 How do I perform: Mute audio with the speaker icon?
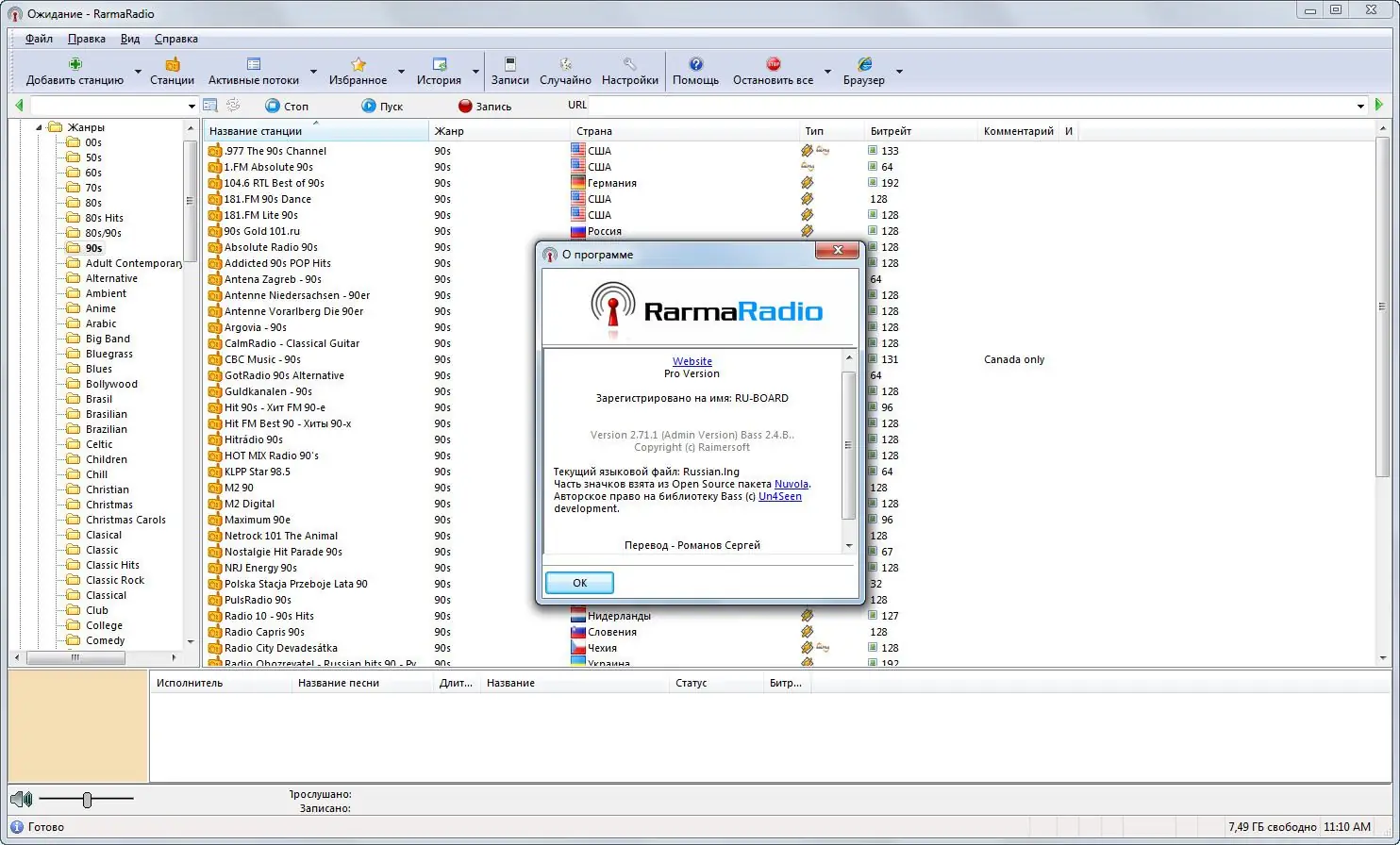pyautogui.click(x=21, y=799)
